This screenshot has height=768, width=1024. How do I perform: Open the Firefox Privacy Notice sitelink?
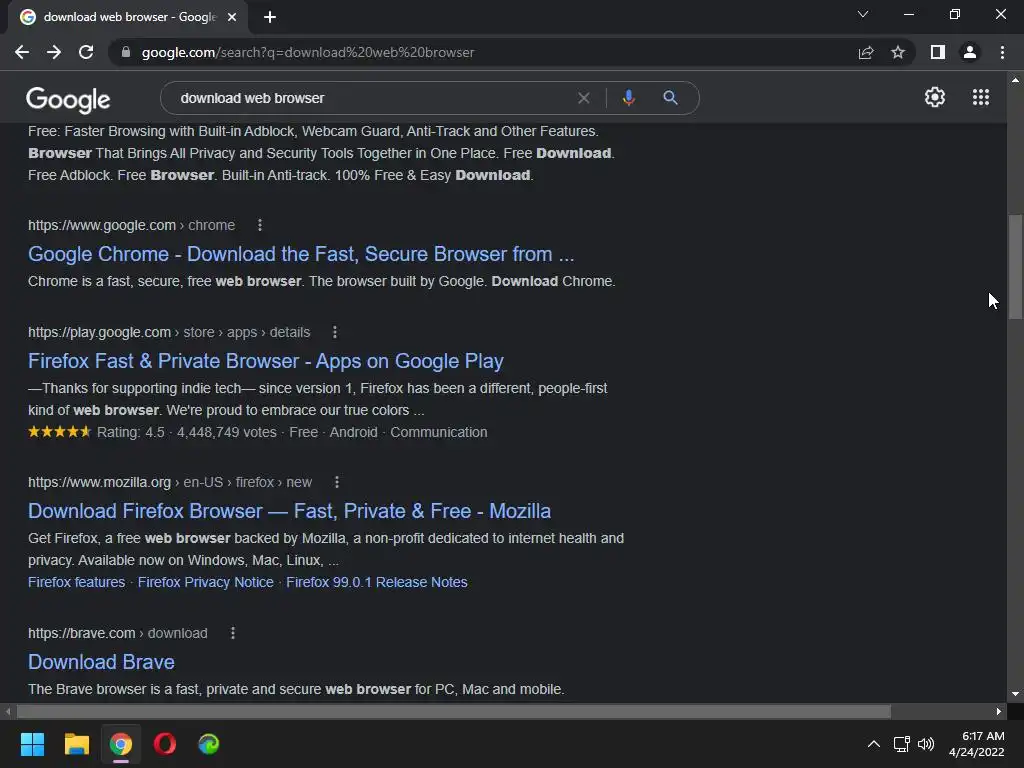pyautogui.click(x=206, y=582)
